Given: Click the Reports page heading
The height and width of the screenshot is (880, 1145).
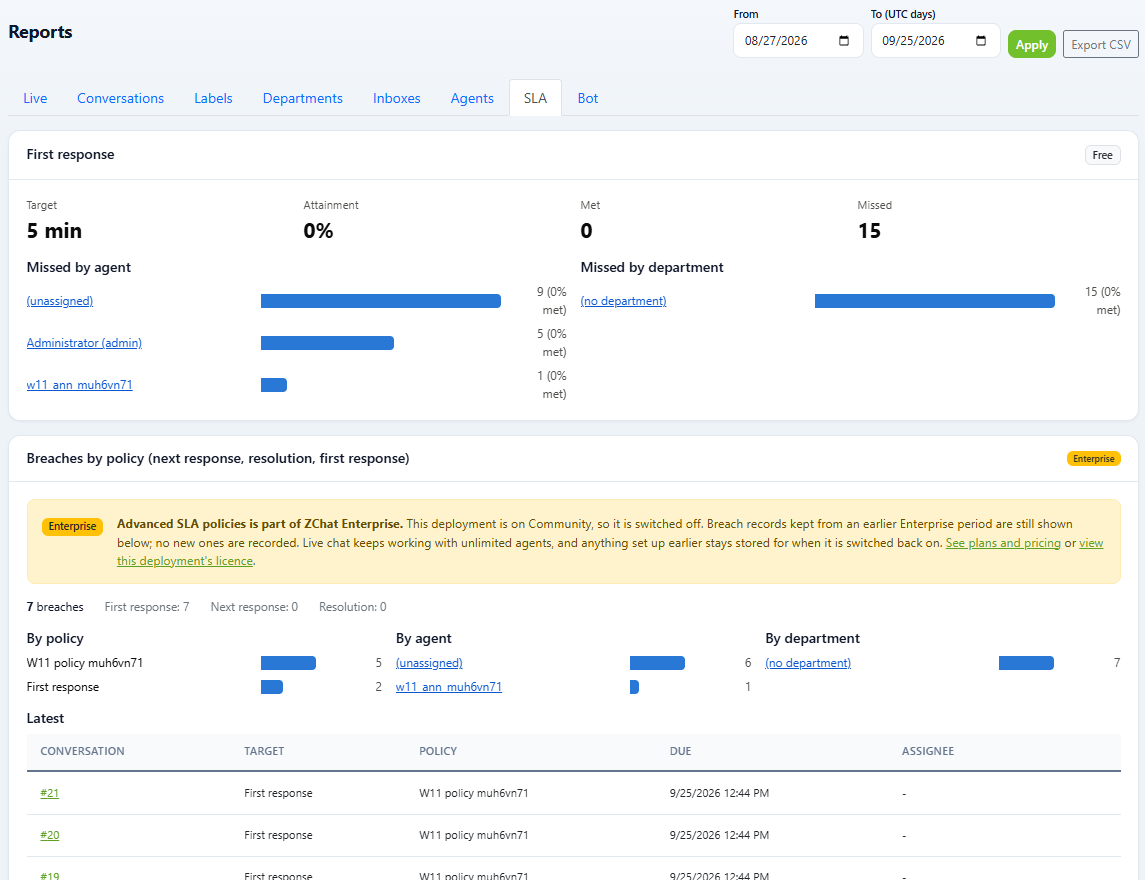Looking at the screenshot, I should (x=40, y=32).
